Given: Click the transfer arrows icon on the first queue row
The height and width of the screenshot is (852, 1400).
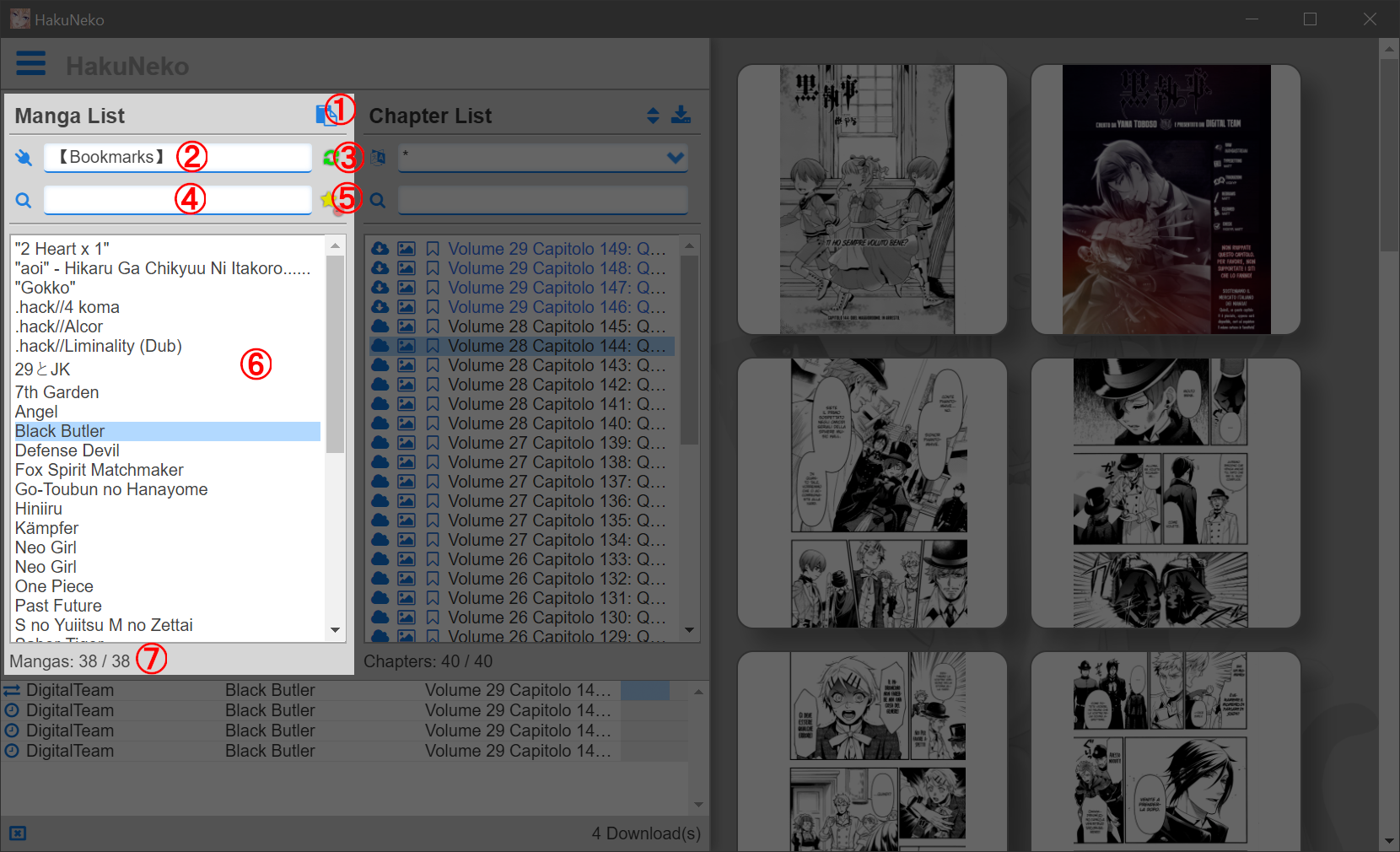Looking at the screenshot, I should pyautogui.click(x=12, y=690).
